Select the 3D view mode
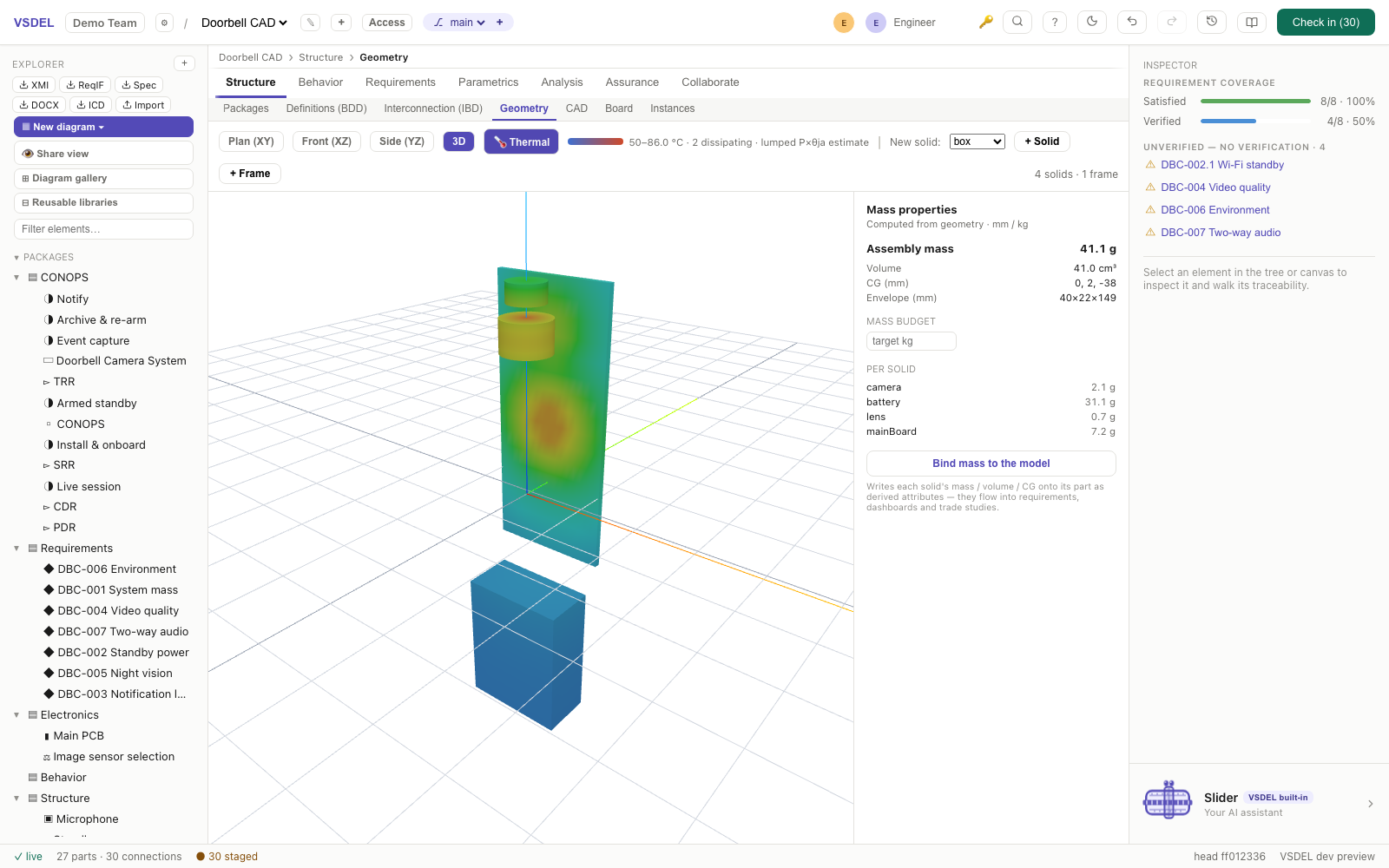 point(458,141)
